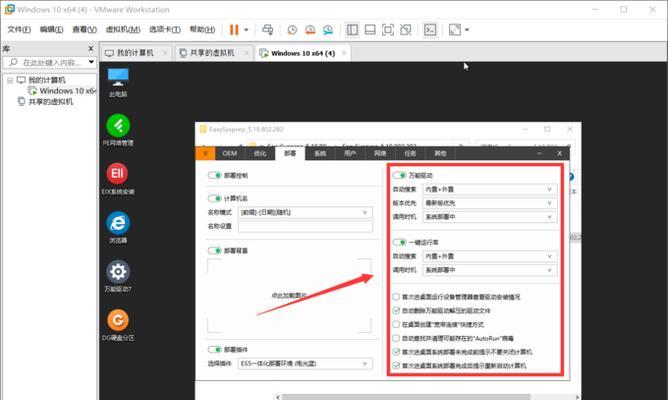The image size is (668, 400).
Task: Uncheck the restart prompt after deployment option
Action: click(x=396, y=365)
